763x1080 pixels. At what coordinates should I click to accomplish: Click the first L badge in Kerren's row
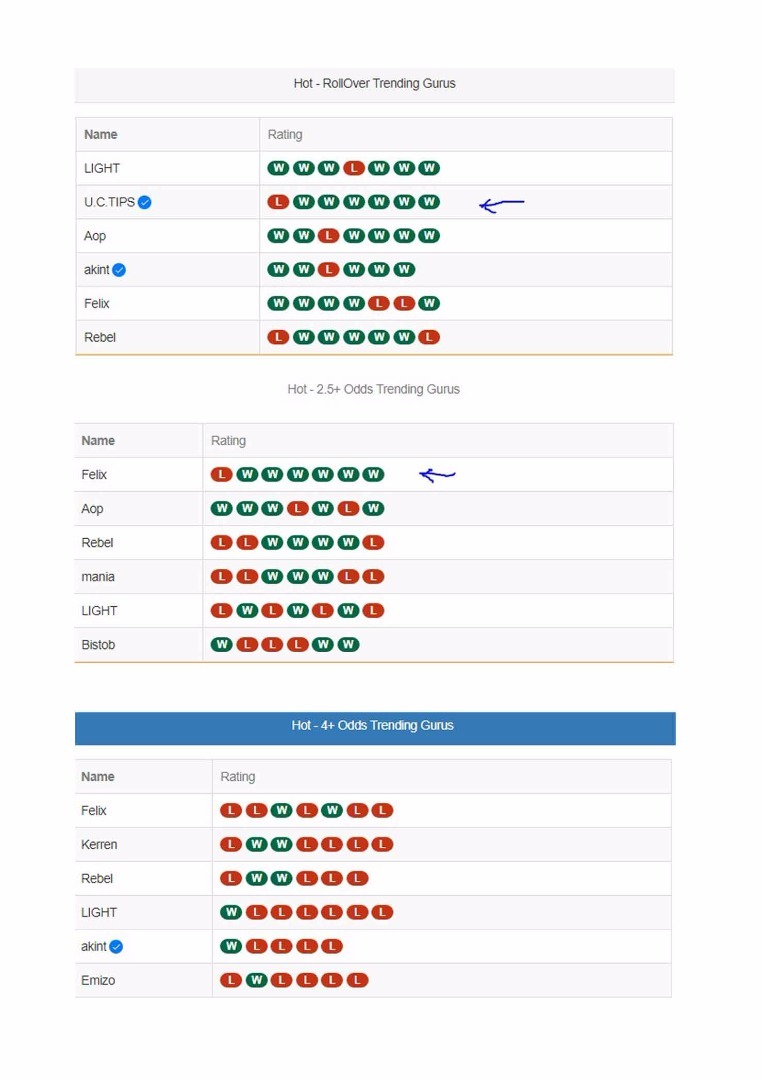pos(231,844)
